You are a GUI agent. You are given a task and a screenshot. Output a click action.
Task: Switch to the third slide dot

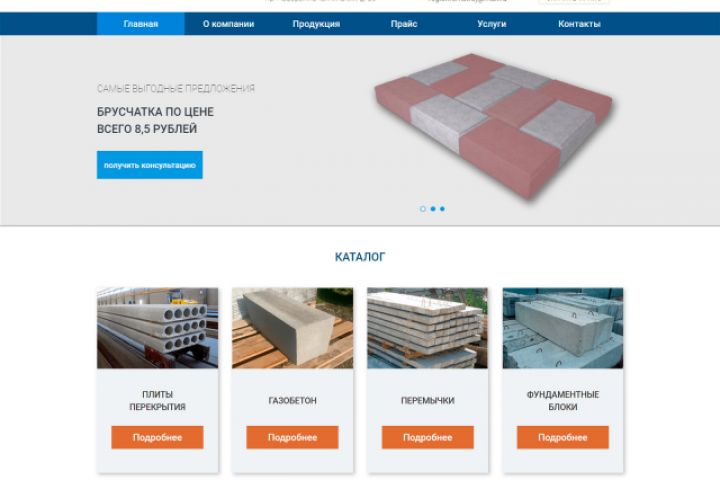[442, 209]
